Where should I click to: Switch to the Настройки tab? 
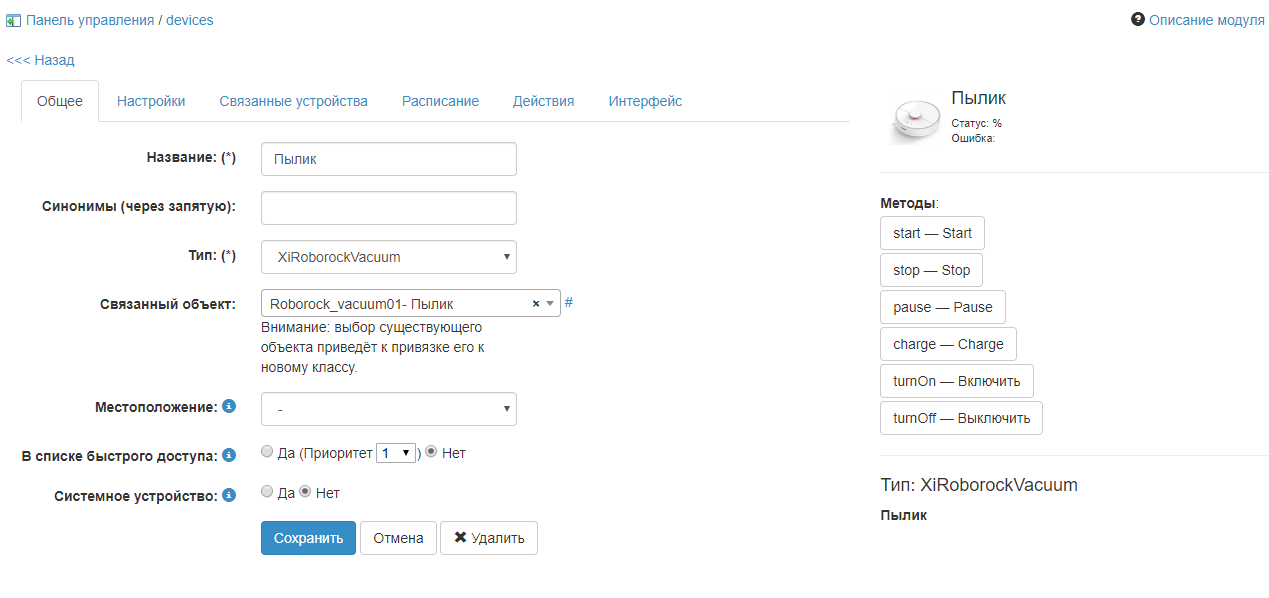pos(151,101)
